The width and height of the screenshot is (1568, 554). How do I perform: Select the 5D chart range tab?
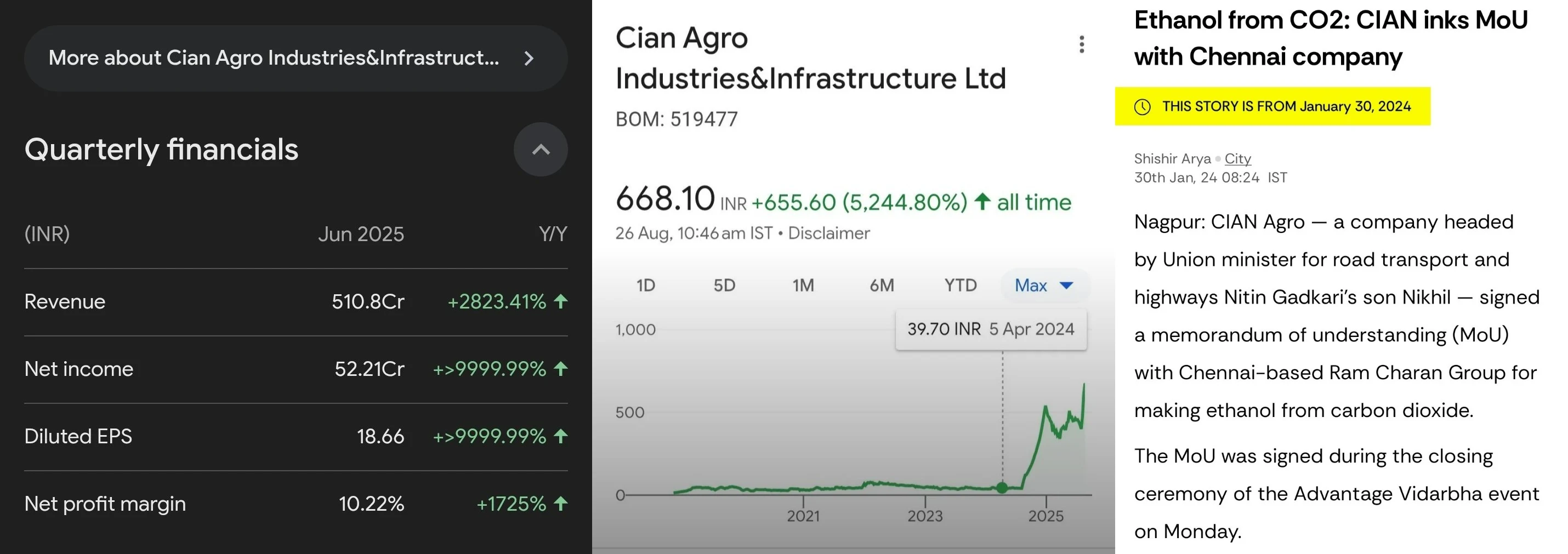724,285
